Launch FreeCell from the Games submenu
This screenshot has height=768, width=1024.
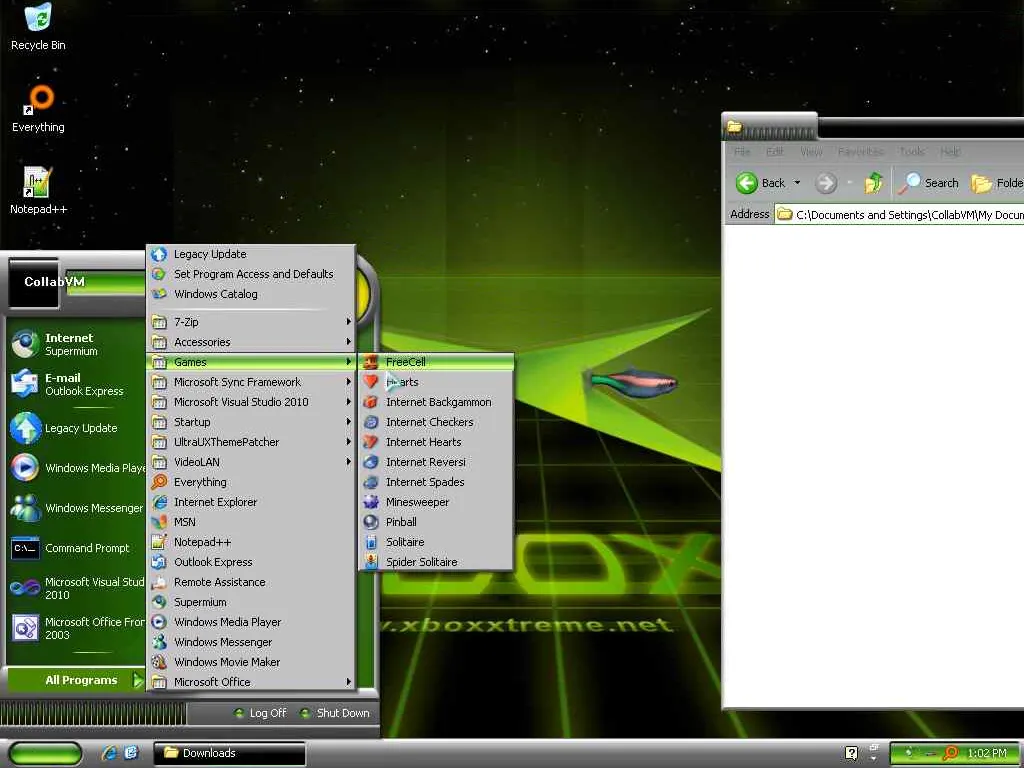click(436, 362)
